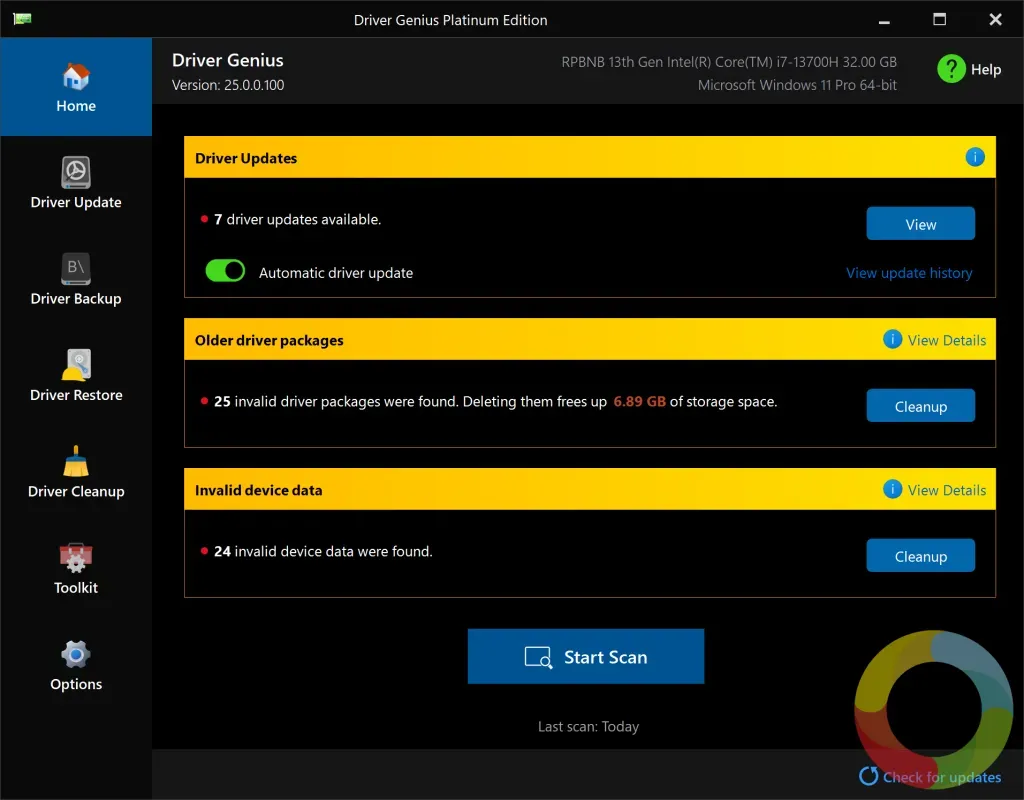
Task: Select the Driver Backup label in sidebar
Action: pos(76,298)
